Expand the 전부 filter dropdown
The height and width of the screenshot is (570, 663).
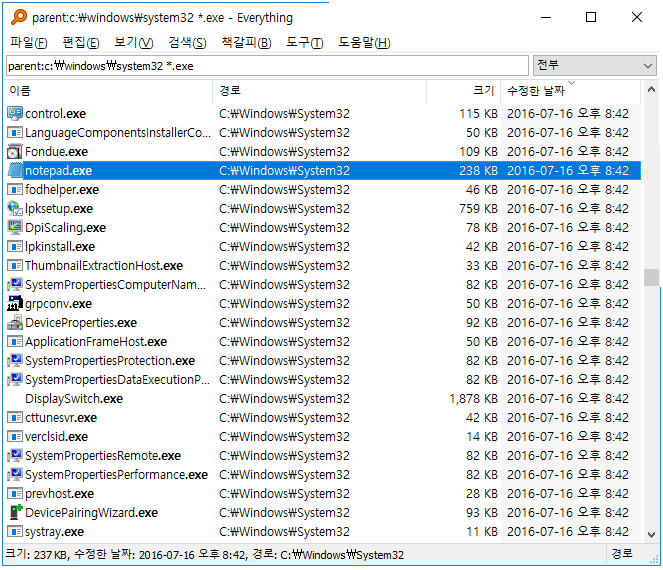coord(595,66)
